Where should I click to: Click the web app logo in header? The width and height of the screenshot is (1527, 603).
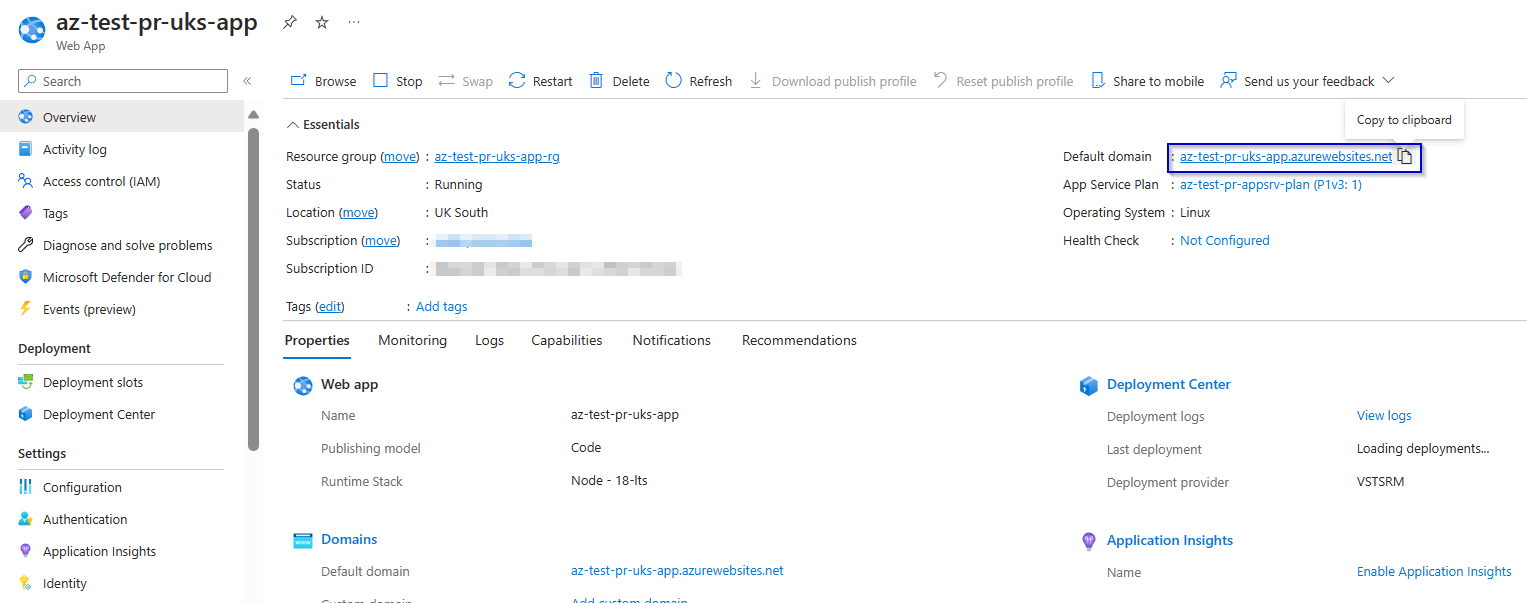pyautogui.click(x=31, y=30)
